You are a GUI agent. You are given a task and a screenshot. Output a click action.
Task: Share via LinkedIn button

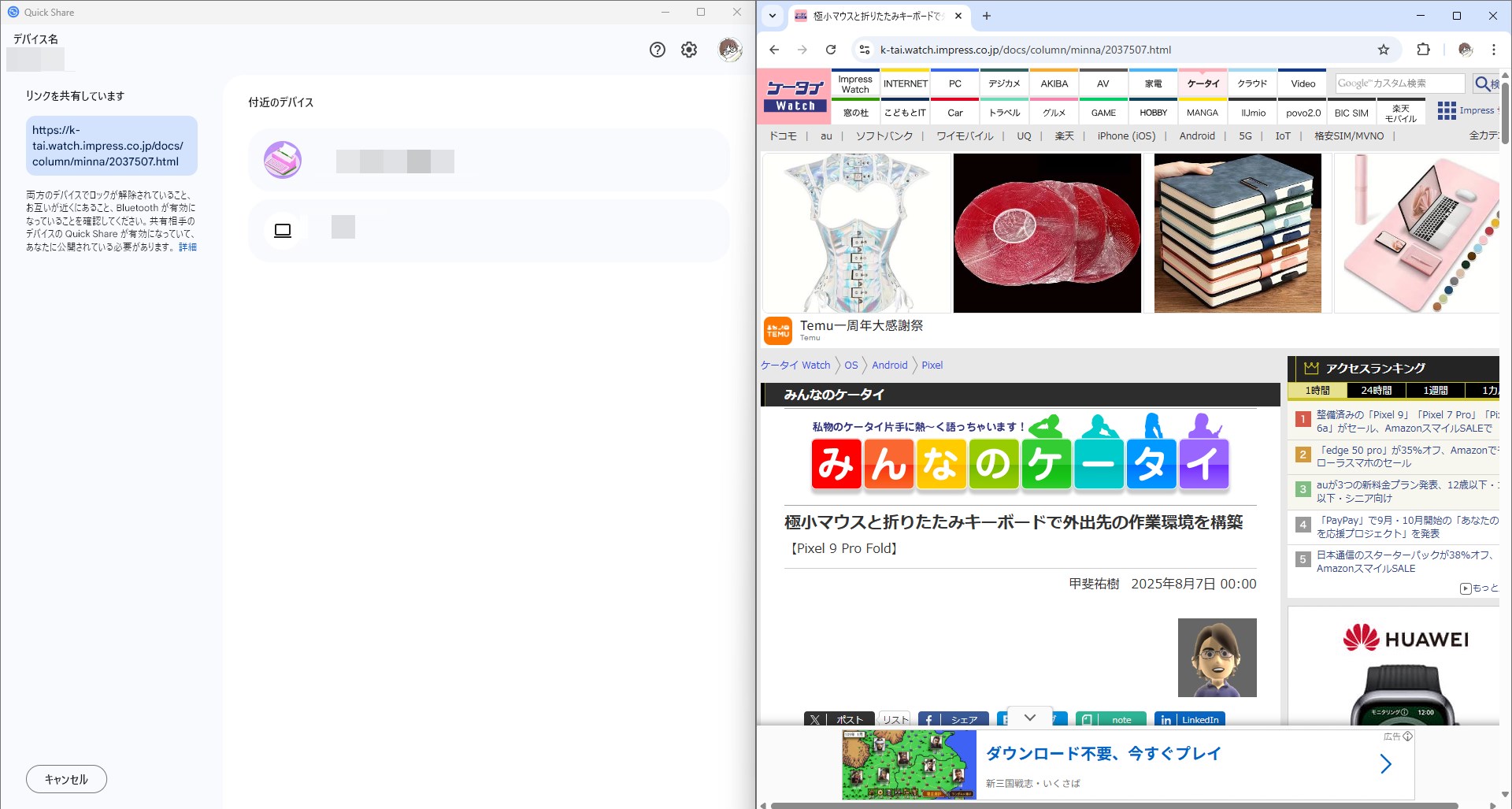1190,719
